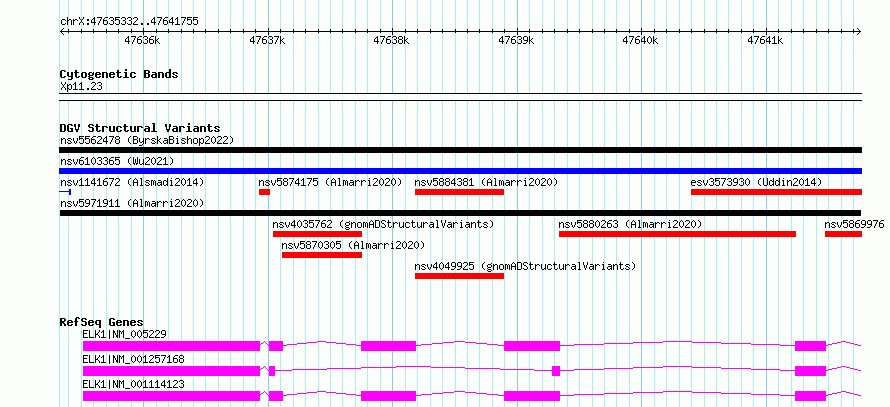Click the ELK1|NM_001114123 transcript label
The height and width of the screenshot is (407, 890).
point(133,384)
